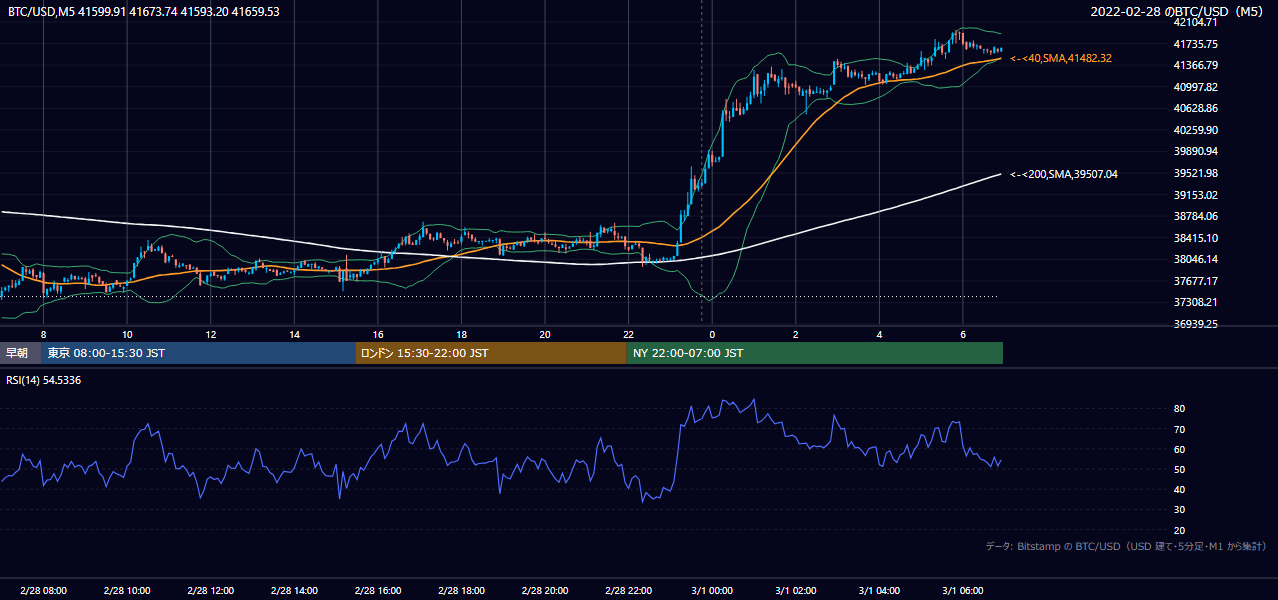Click hour label 8 under price chart
This screenshot has height=600, width=1278.
pos(43,334)
